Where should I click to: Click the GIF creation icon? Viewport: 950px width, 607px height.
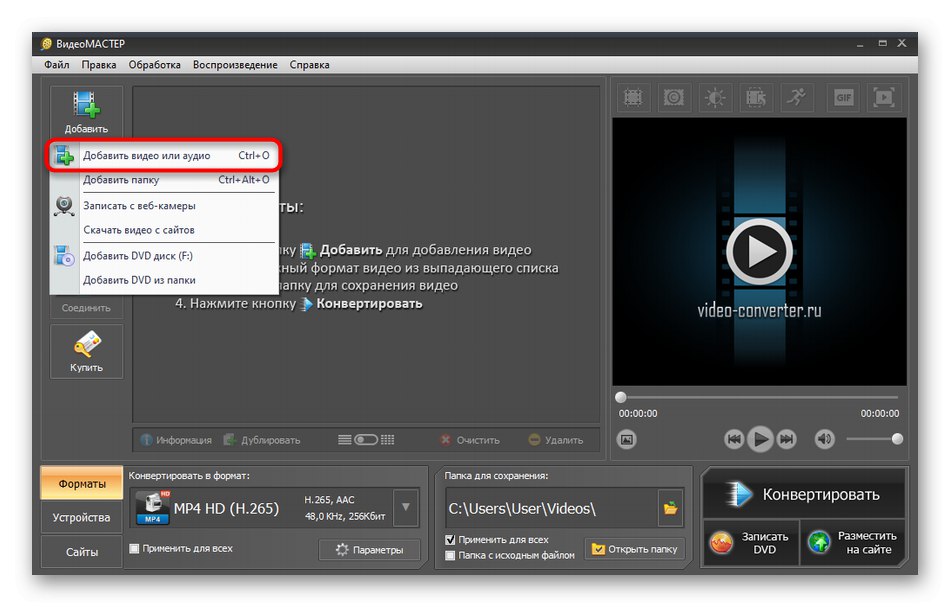[843, 98]
